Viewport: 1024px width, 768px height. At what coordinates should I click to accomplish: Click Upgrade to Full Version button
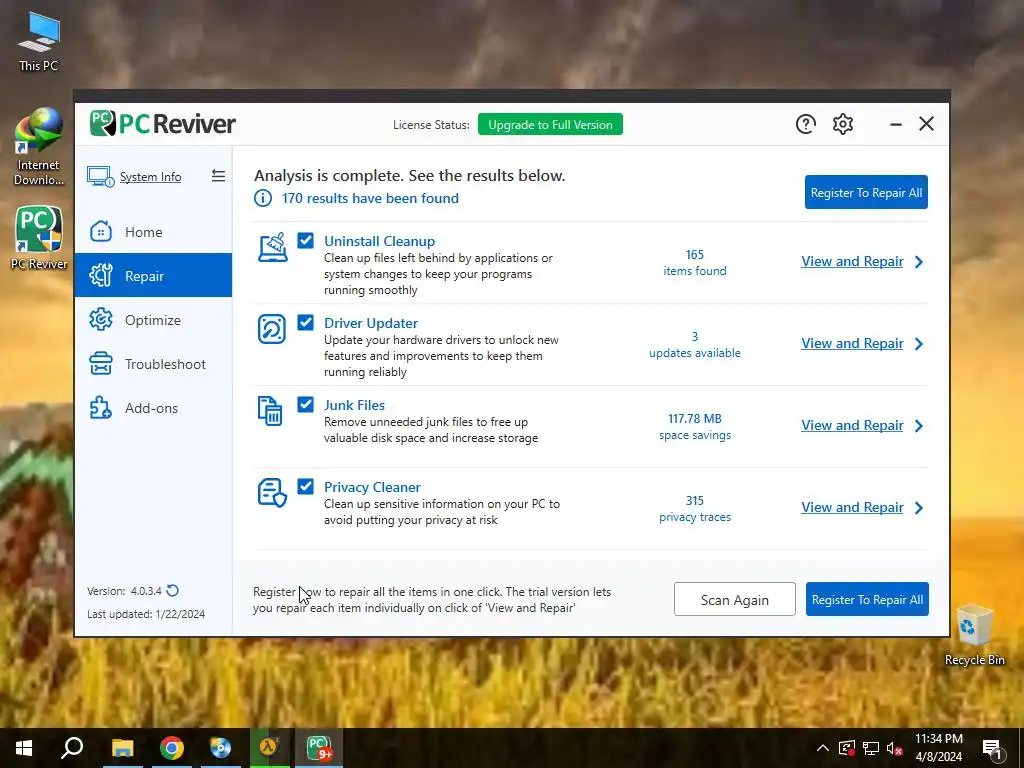coord(550,125)
